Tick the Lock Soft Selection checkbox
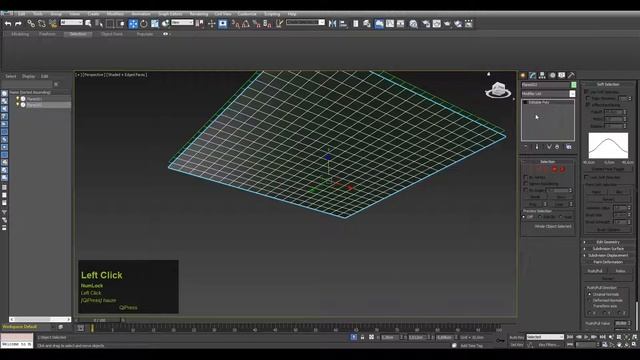Screen dimensions: 640x360 587,177
